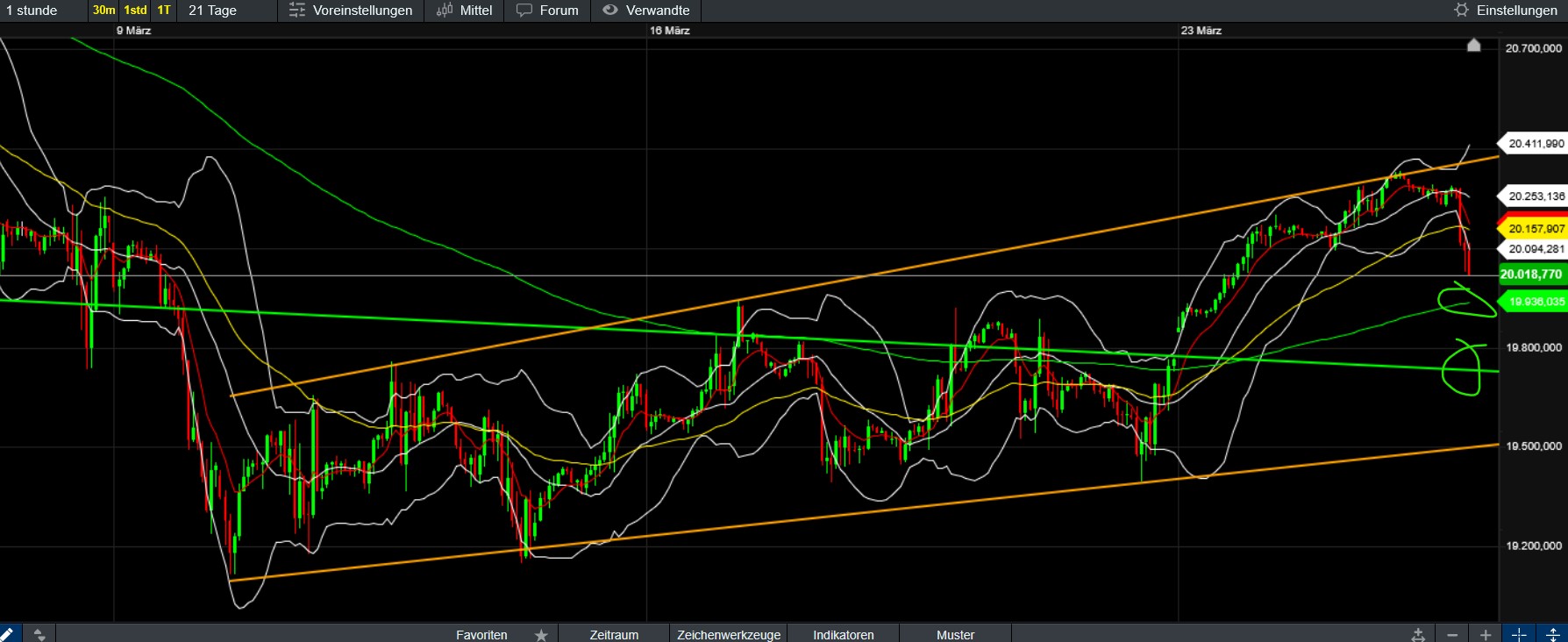Viewport: 1568px width, 642px height.
Task: Click the Verwandte eye icon
Action: tap(610, 11)
